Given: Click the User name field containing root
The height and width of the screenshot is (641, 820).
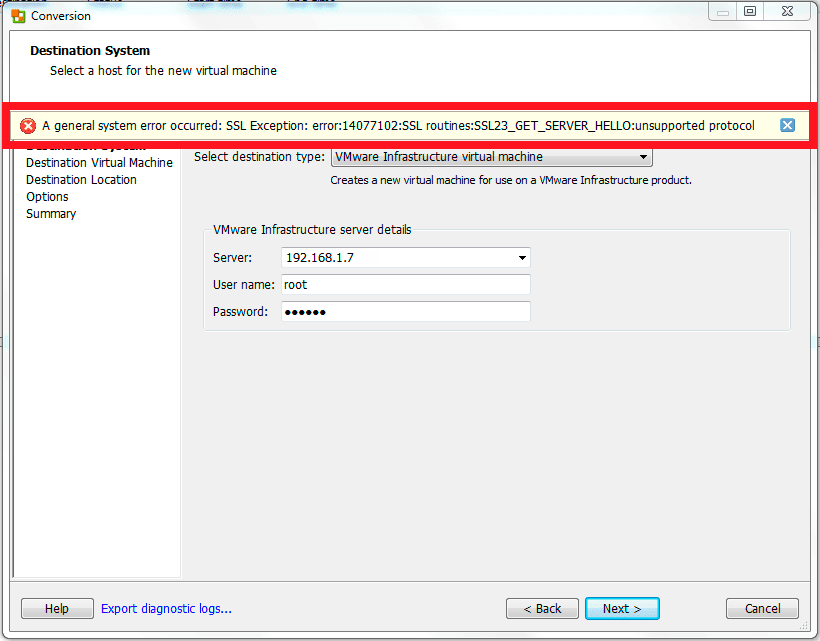Looking at the screenshot, I should pyautogui.click(x=406, y=285).
